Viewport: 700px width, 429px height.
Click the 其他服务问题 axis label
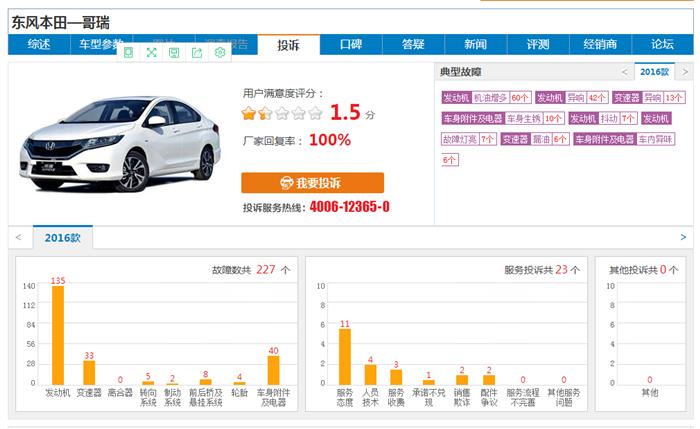click(564, 397)
